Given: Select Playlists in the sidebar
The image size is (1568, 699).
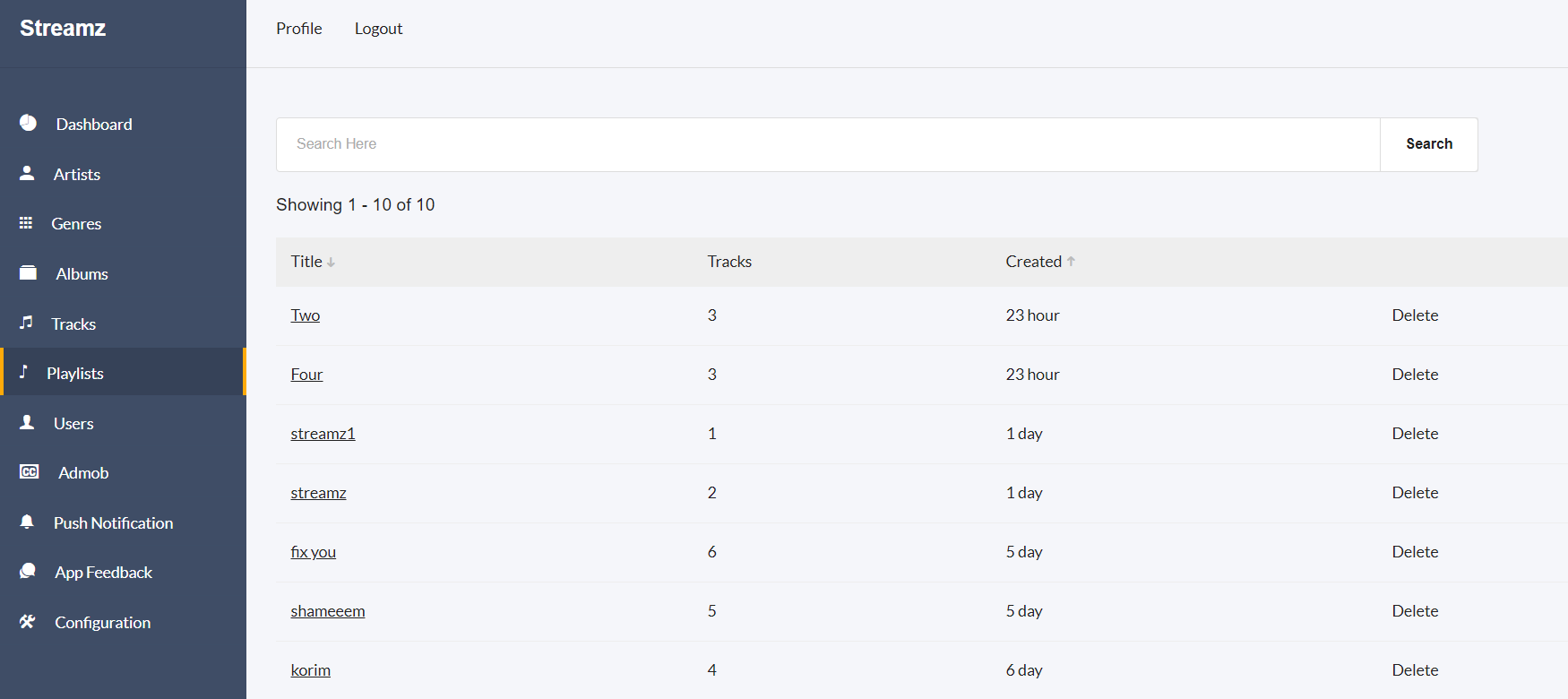Looking at the screenshot, I should 75,374.
